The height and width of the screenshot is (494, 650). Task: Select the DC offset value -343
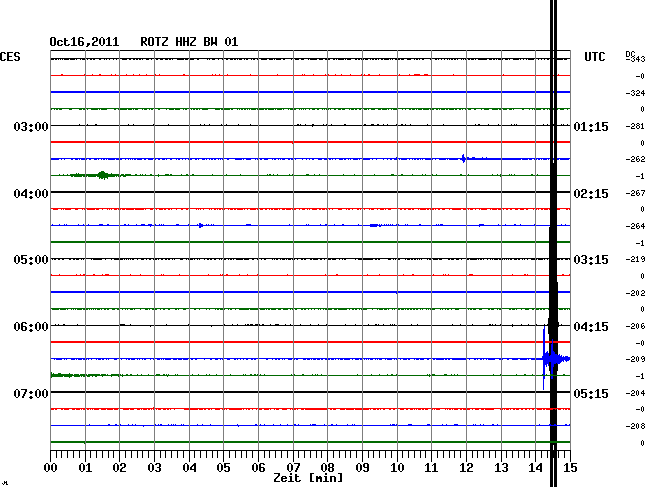[636, 59]
